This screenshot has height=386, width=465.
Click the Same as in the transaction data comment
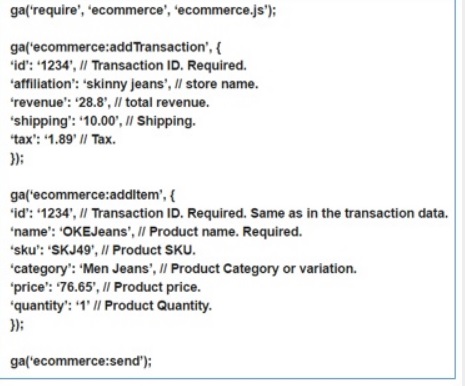tap(349, 213)
